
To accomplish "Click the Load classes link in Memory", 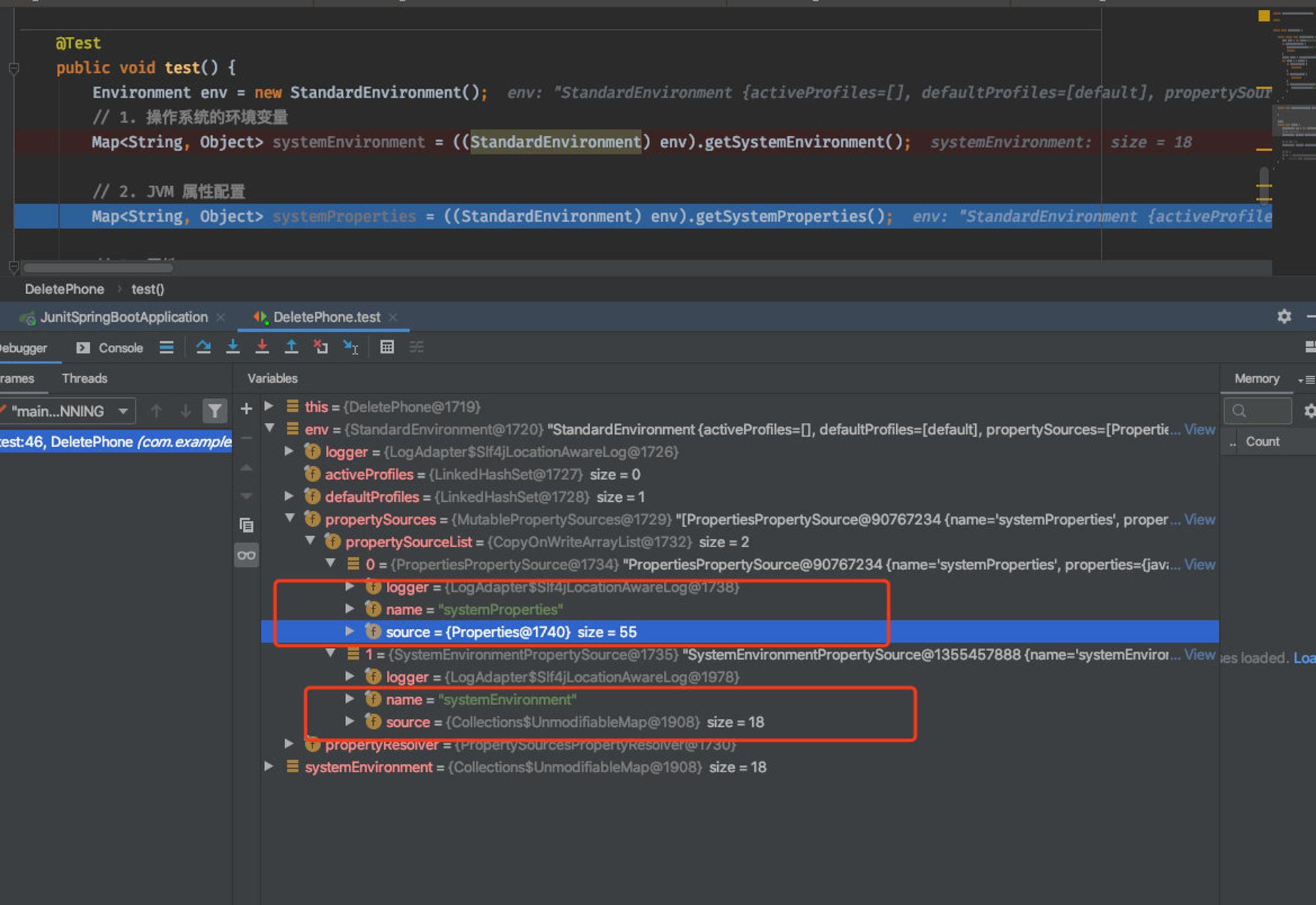I will [1304, 658].
